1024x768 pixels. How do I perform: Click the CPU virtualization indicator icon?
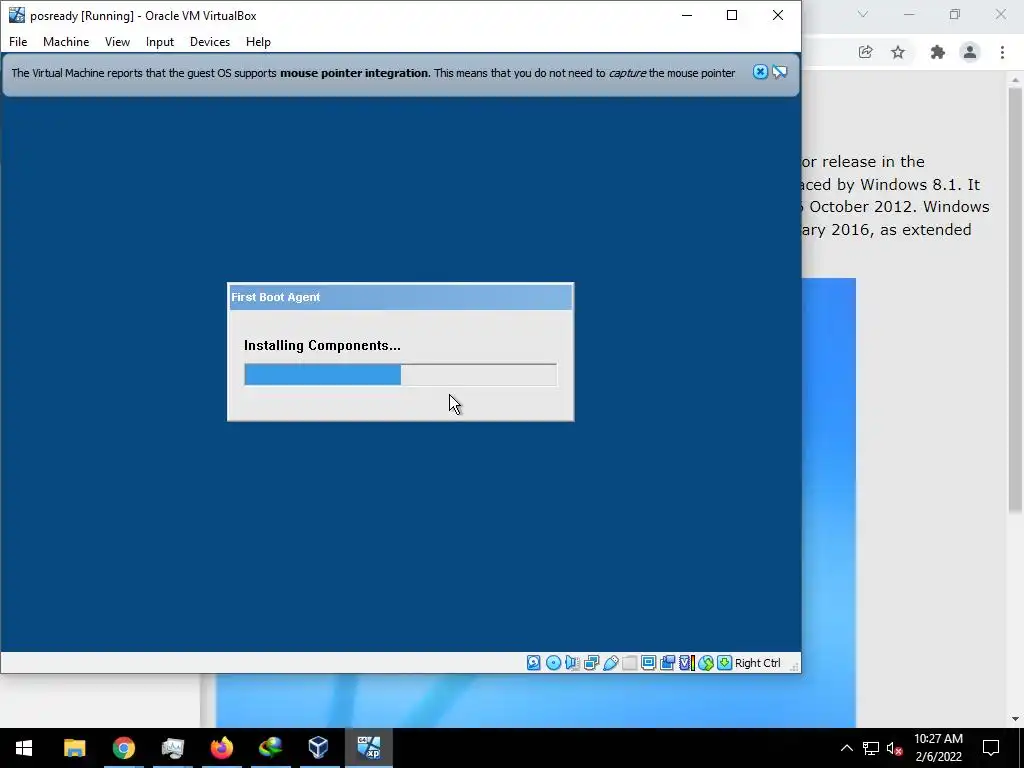[x=686, y=663]
